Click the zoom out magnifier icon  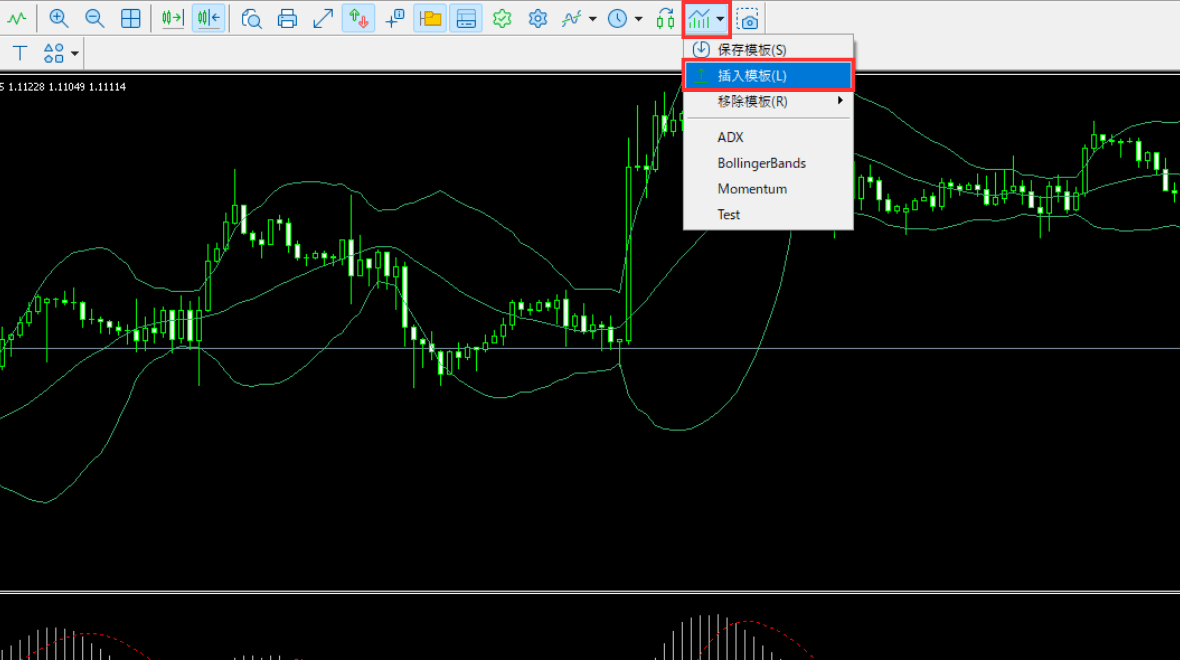coord(94,18)
